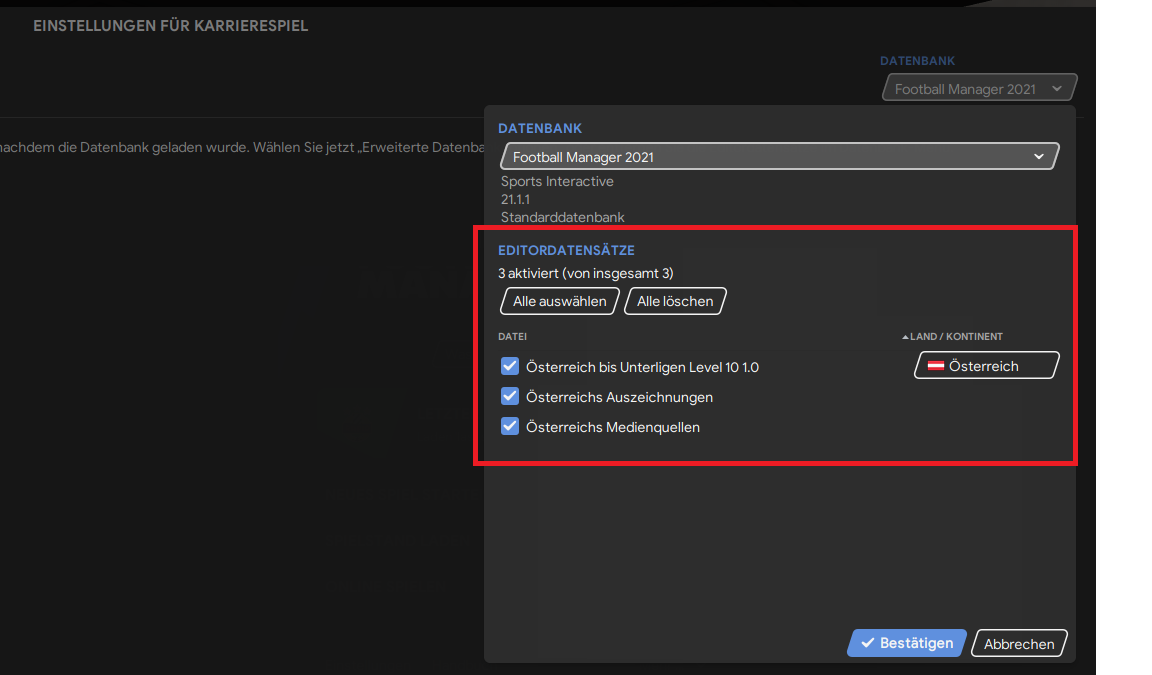Select the 'Österreich bis Unterligen Level 10 1.0' file name

click(x=642, y=367)
